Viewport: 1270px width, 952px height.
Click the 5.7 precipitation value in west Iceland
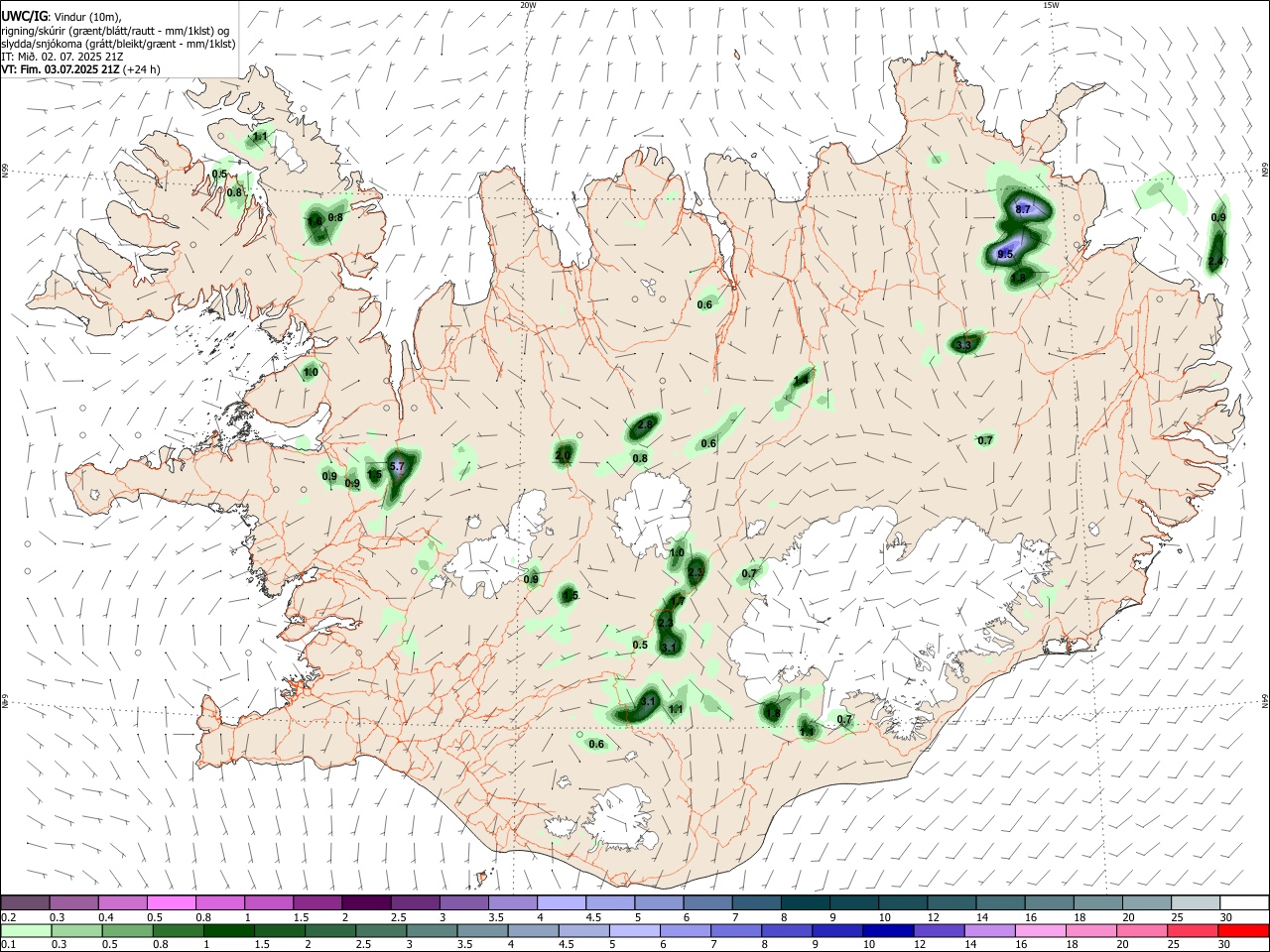(397, 466)
